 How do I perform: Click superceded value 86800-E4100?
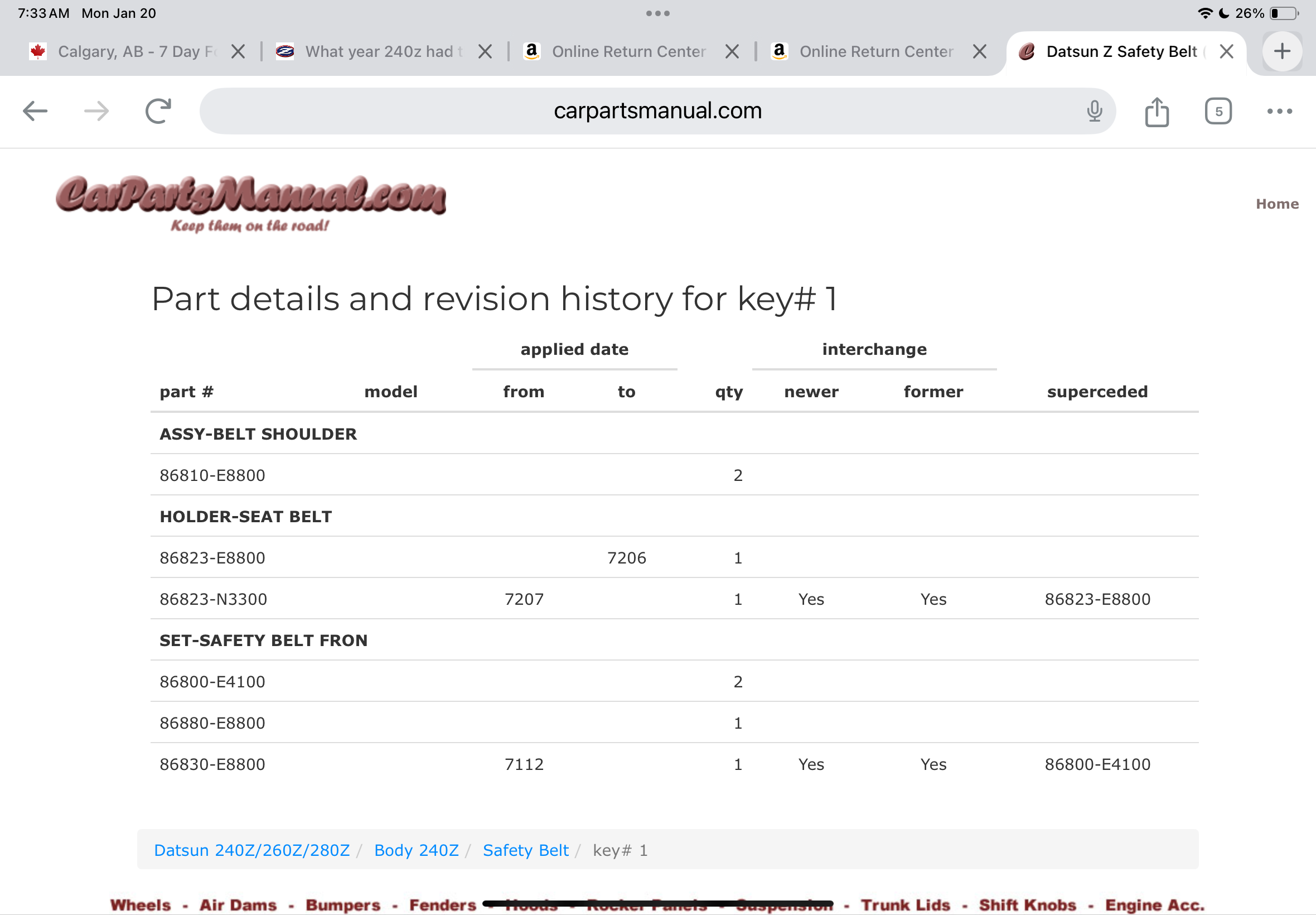(1097, 764)
